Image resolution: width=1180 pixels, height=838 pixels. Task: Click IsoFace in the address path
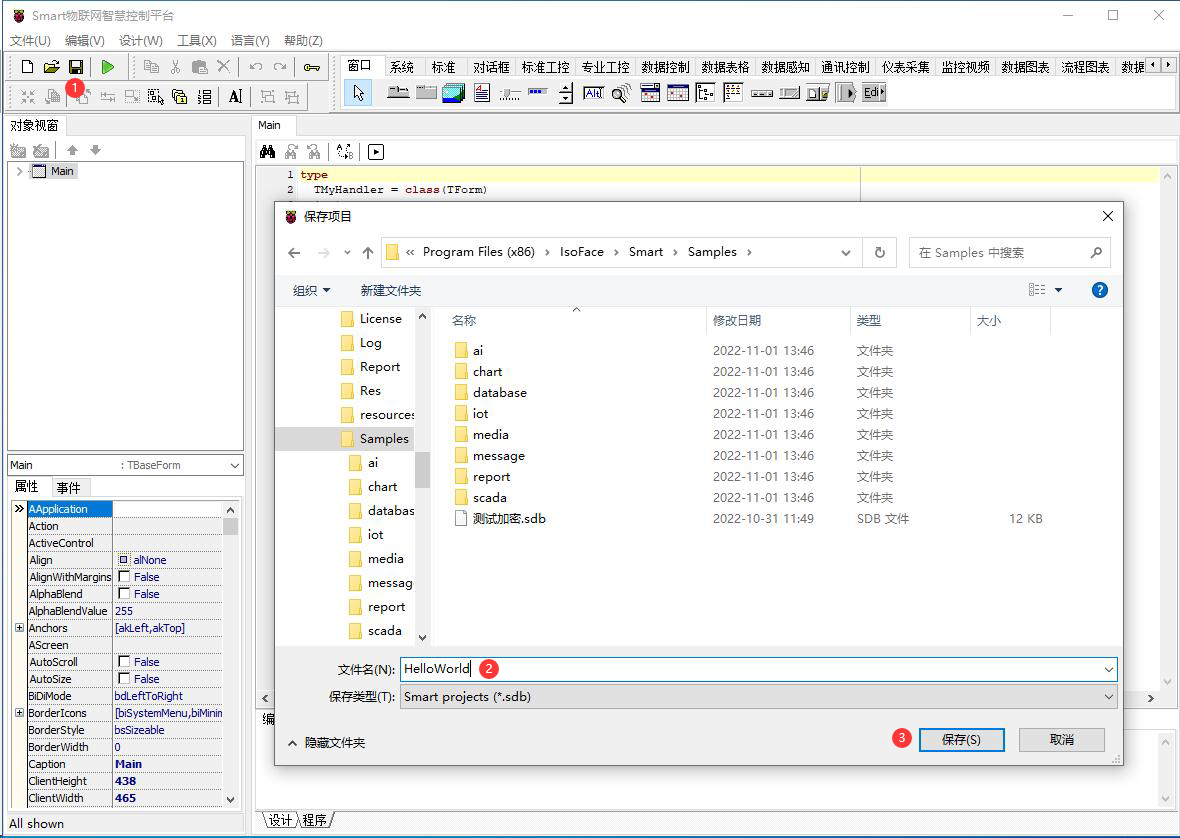click(x=582, y=252)
